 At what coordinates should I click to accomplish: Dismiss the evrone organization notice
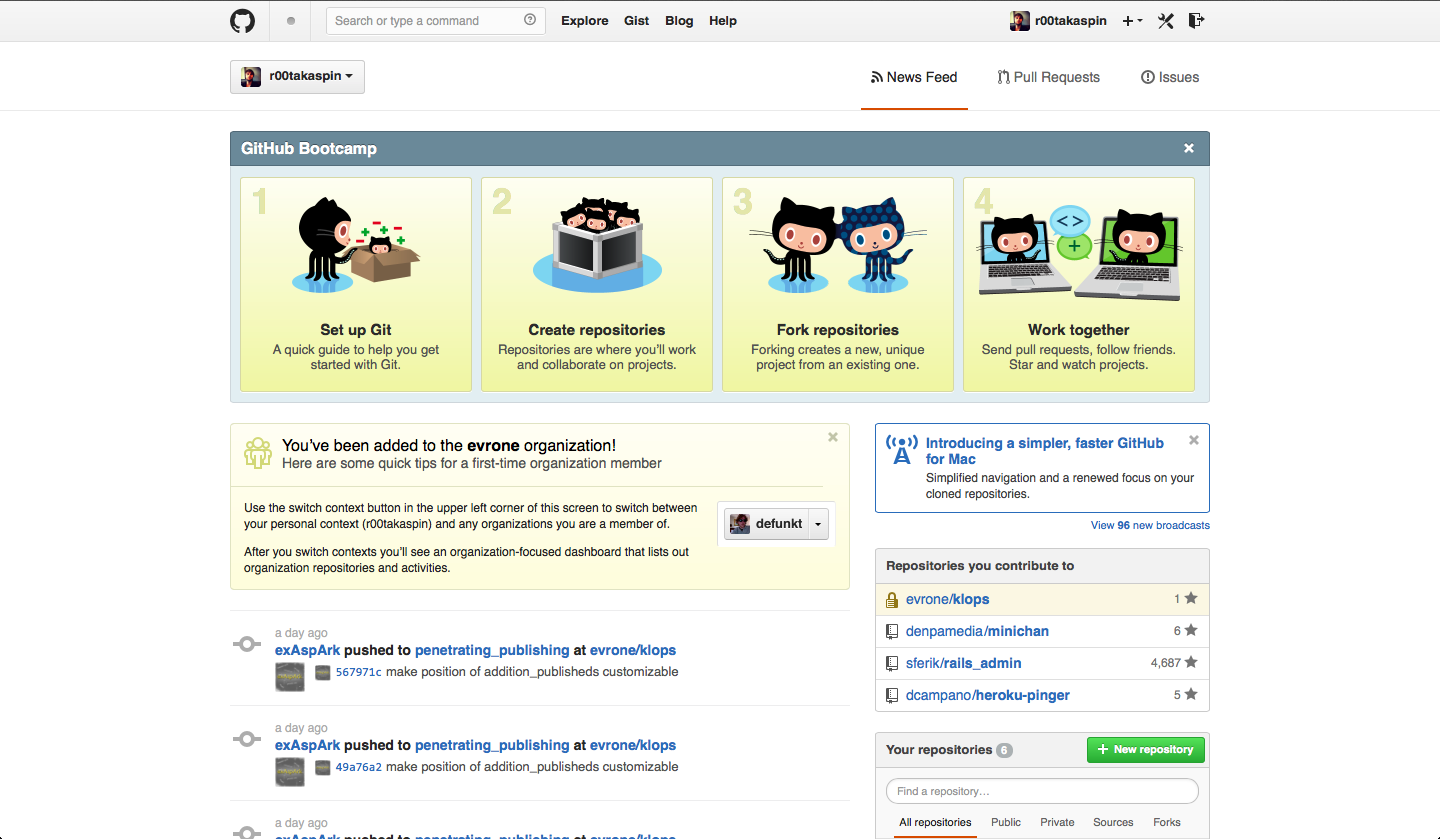pos(833,437)
